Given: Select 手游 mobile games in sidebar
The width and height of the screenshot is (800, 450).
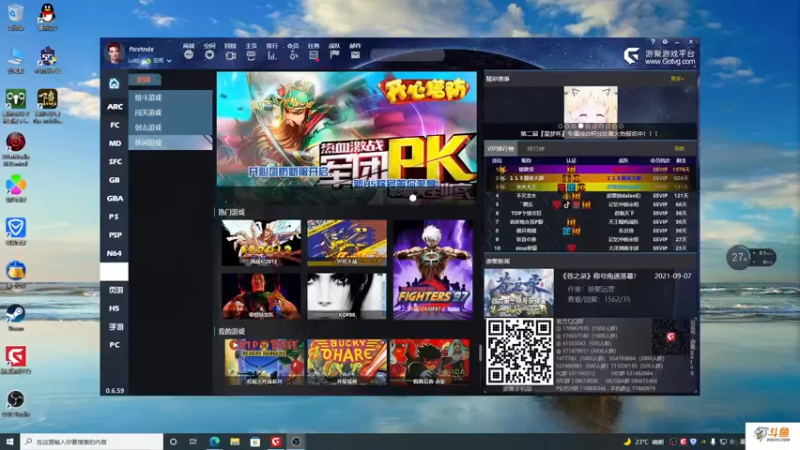Looking at the screenshot, I should pyautogui.click(x=115, y=327).
